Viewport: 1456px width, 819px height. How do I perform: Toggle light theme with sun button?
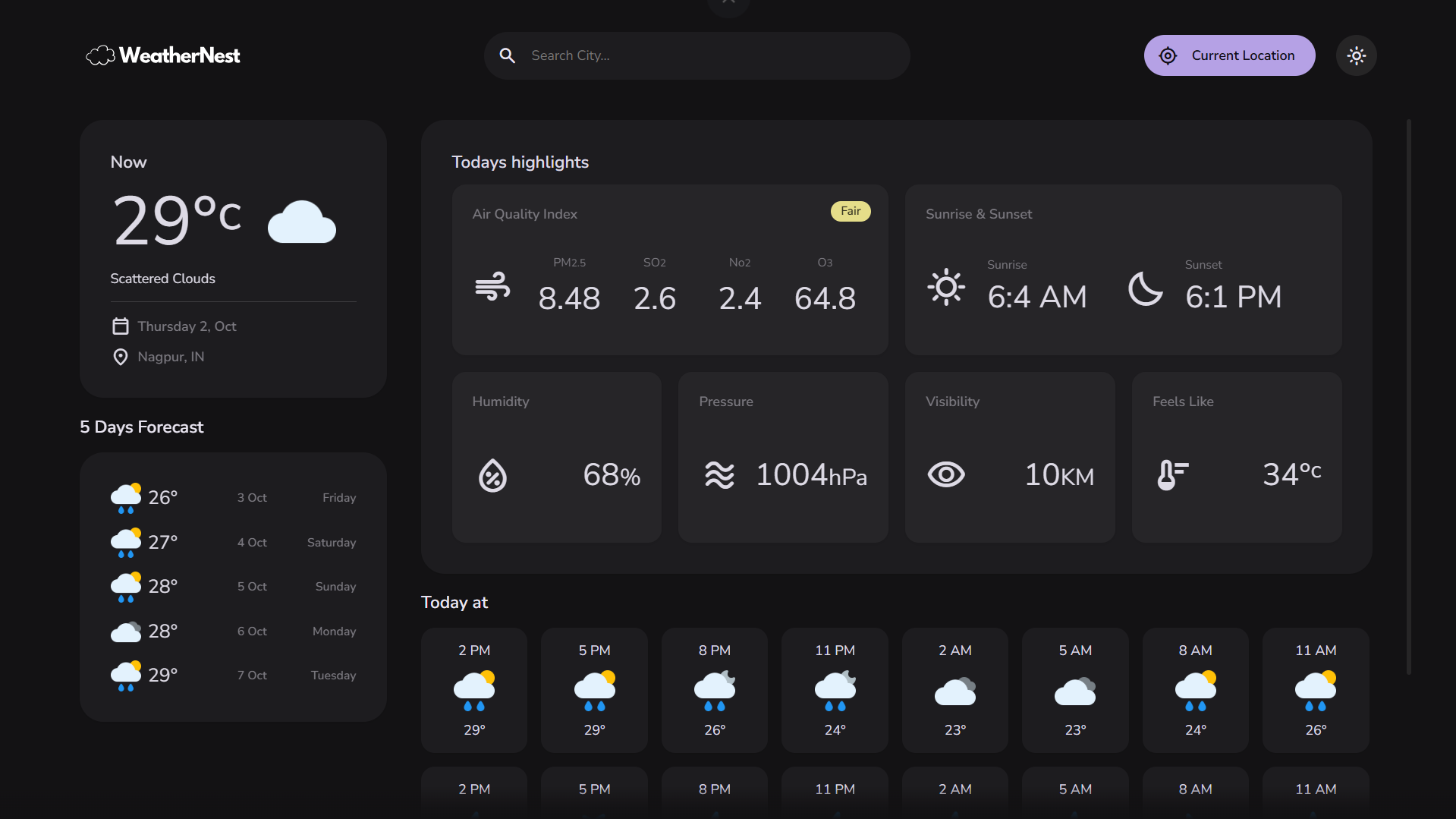pyautogui.click(x=1356, y=55)
